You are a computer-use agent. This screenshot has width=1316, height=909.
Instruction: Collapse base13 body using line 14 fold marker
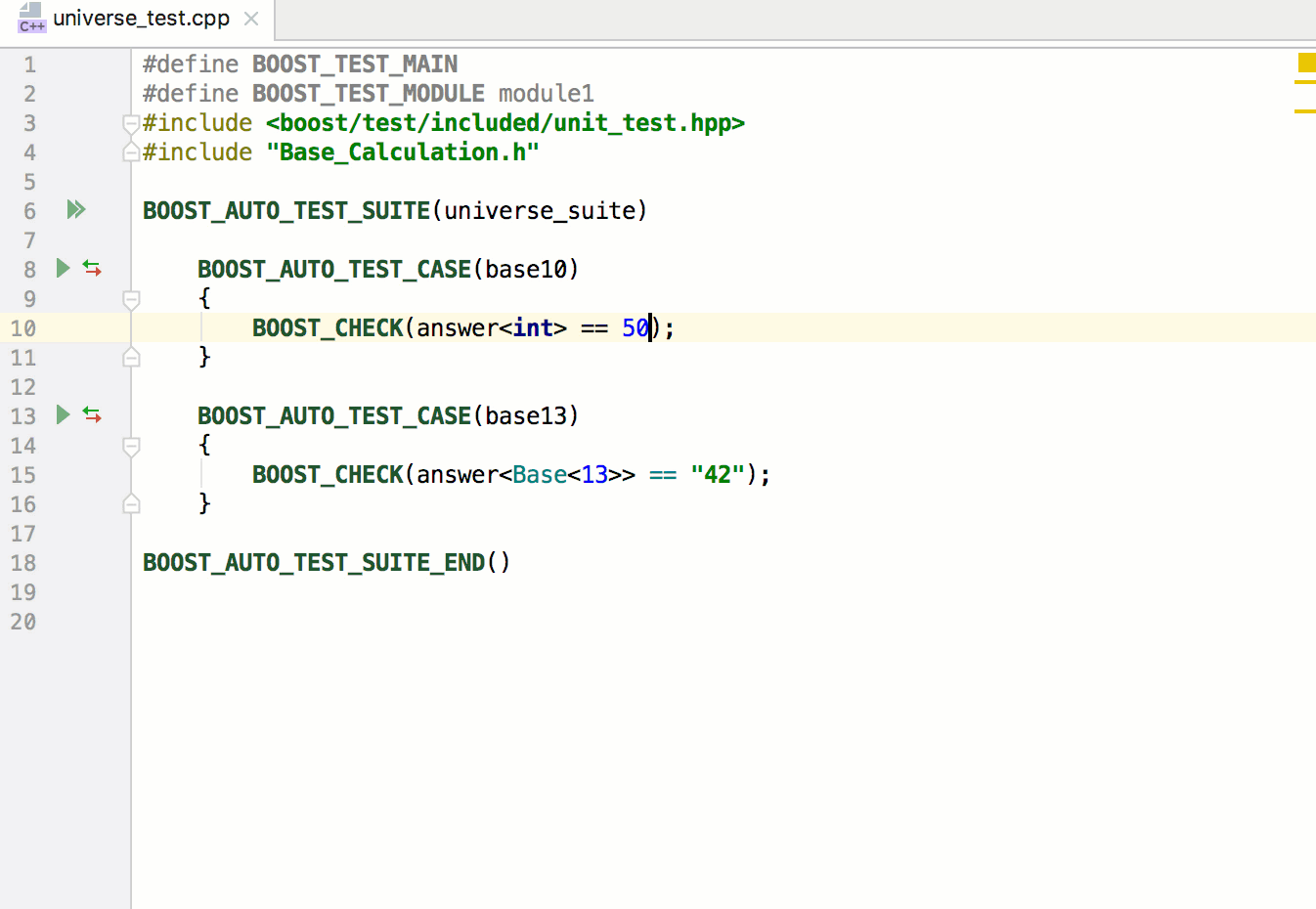pyautogui.click(x=131, y=446)
